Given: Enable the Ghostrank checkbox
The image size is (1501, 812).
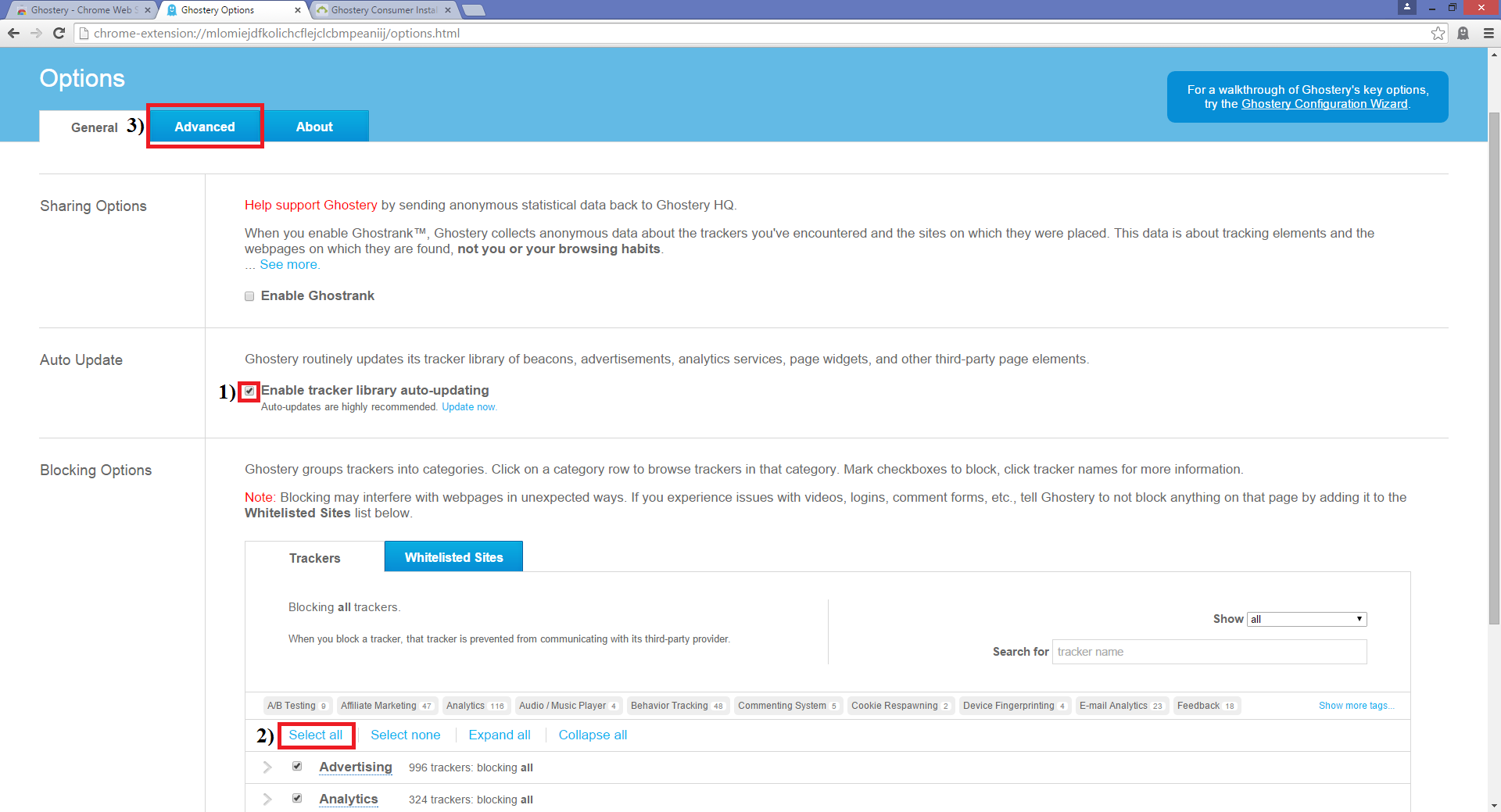Looking at the screenshot, I should [249, 296].
